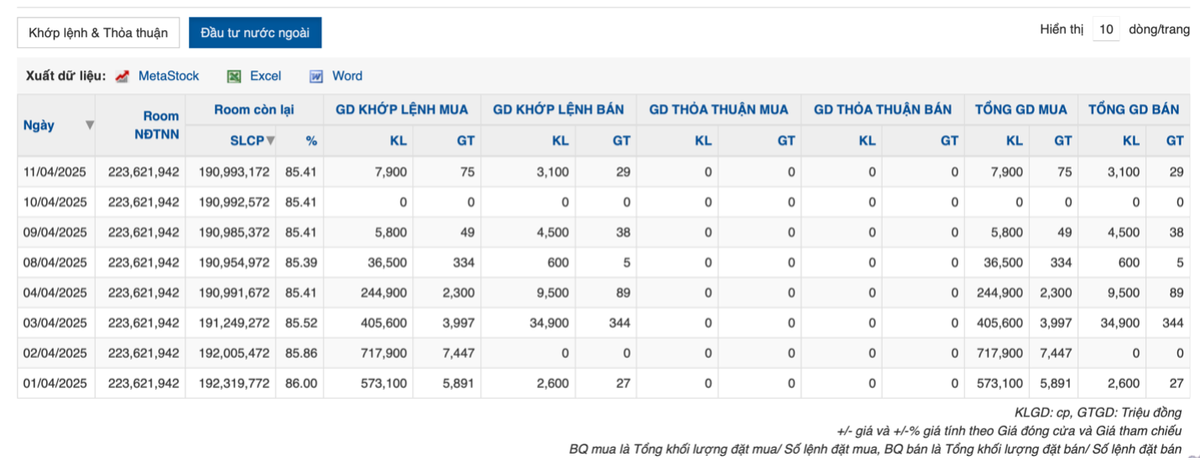Click the GD KHỚP LỆNH MUA header

(400, 109)
